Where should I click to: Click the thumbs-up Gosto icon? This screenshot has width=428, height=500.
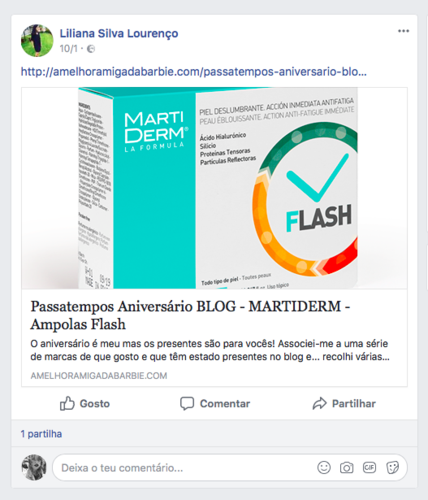pos(67,403)
